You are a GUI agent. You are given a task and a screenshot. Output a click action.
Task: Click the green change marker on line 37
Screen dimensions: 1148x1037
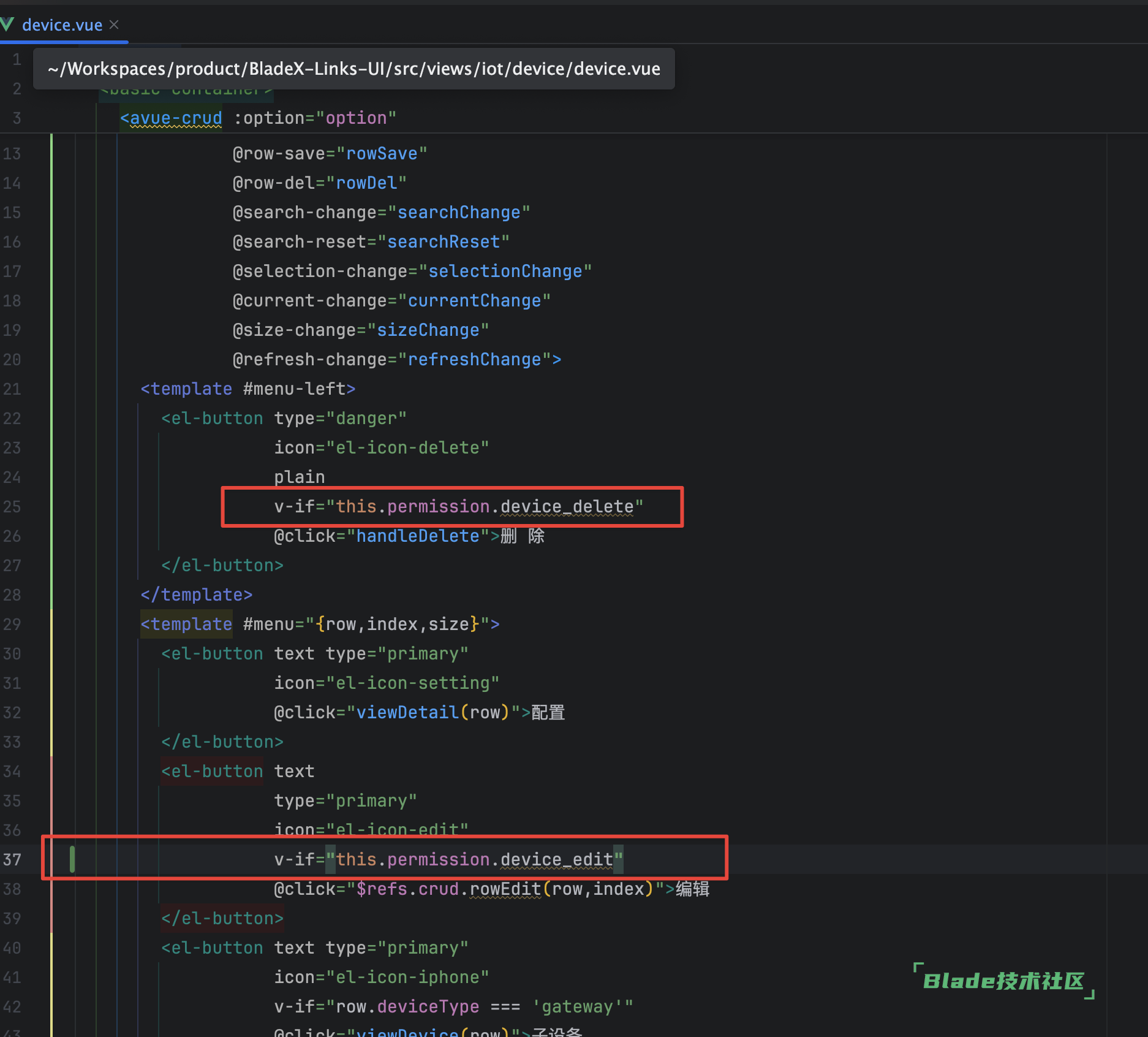pos(72,859)
